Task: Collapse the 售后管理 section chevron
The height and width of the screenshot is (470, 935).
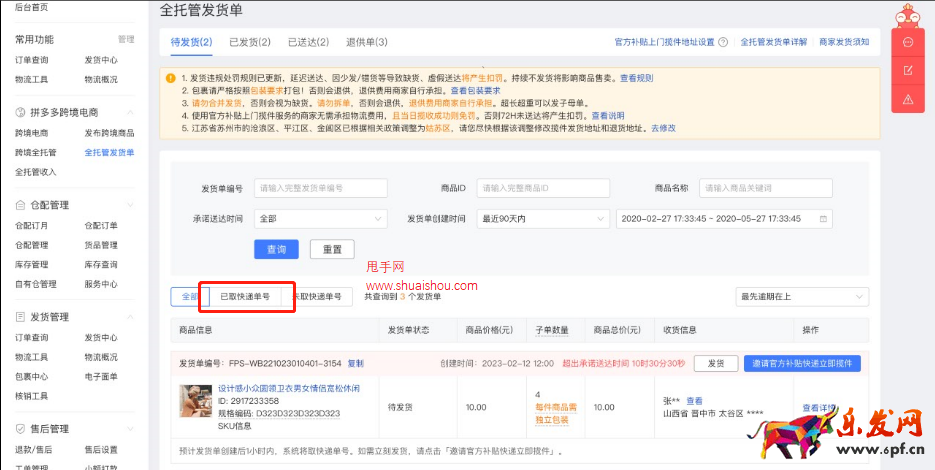Action: (x=131, y=429)
